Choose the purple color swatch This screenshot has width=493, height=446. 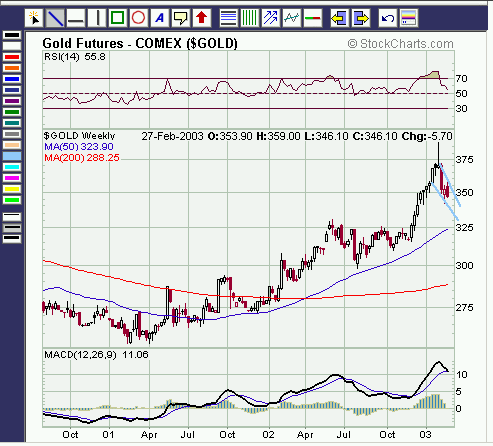(12, 101)
